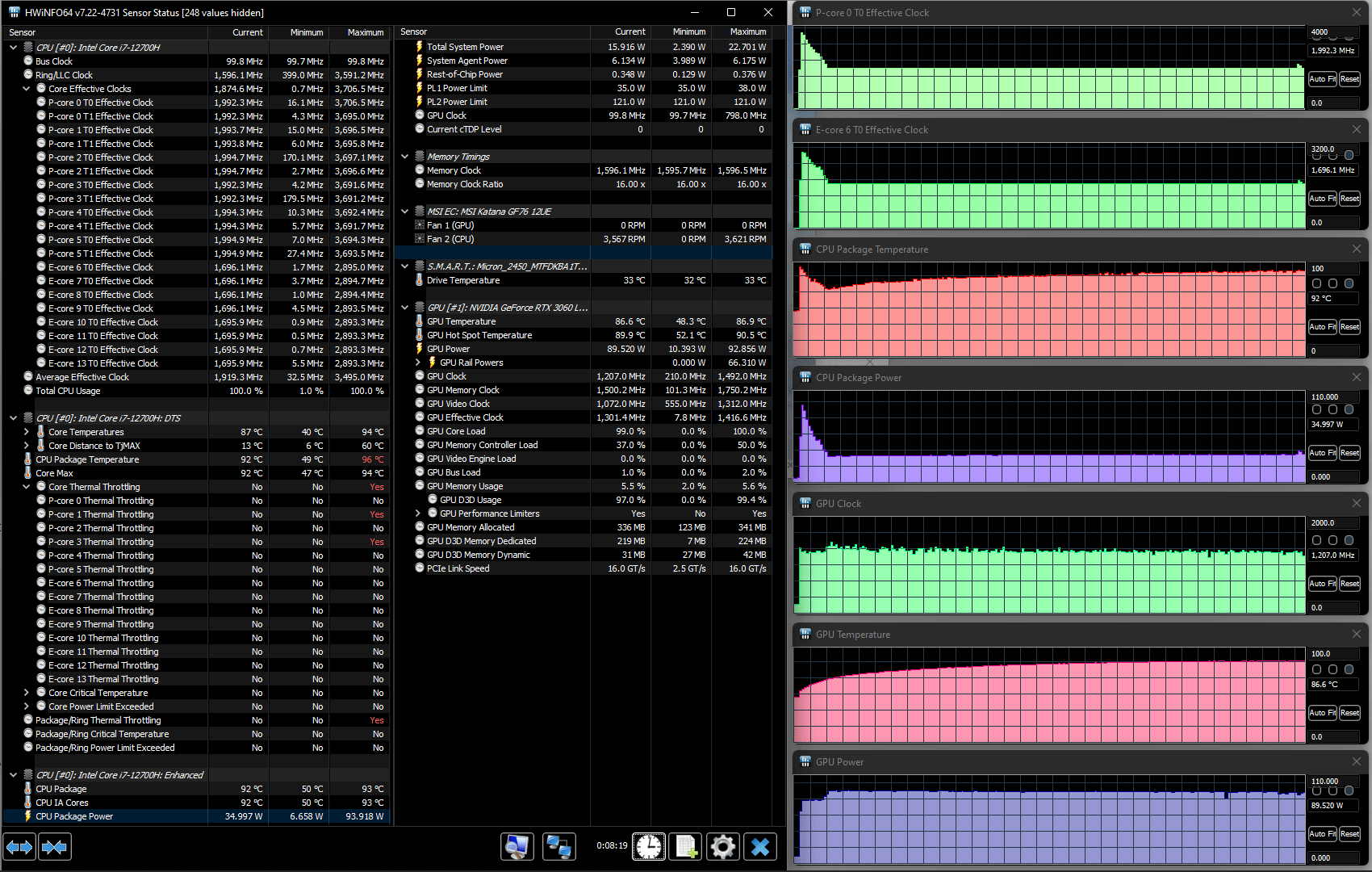
Task: Collapse the Core Effective Clocks tree group
Action: [27, 89]
